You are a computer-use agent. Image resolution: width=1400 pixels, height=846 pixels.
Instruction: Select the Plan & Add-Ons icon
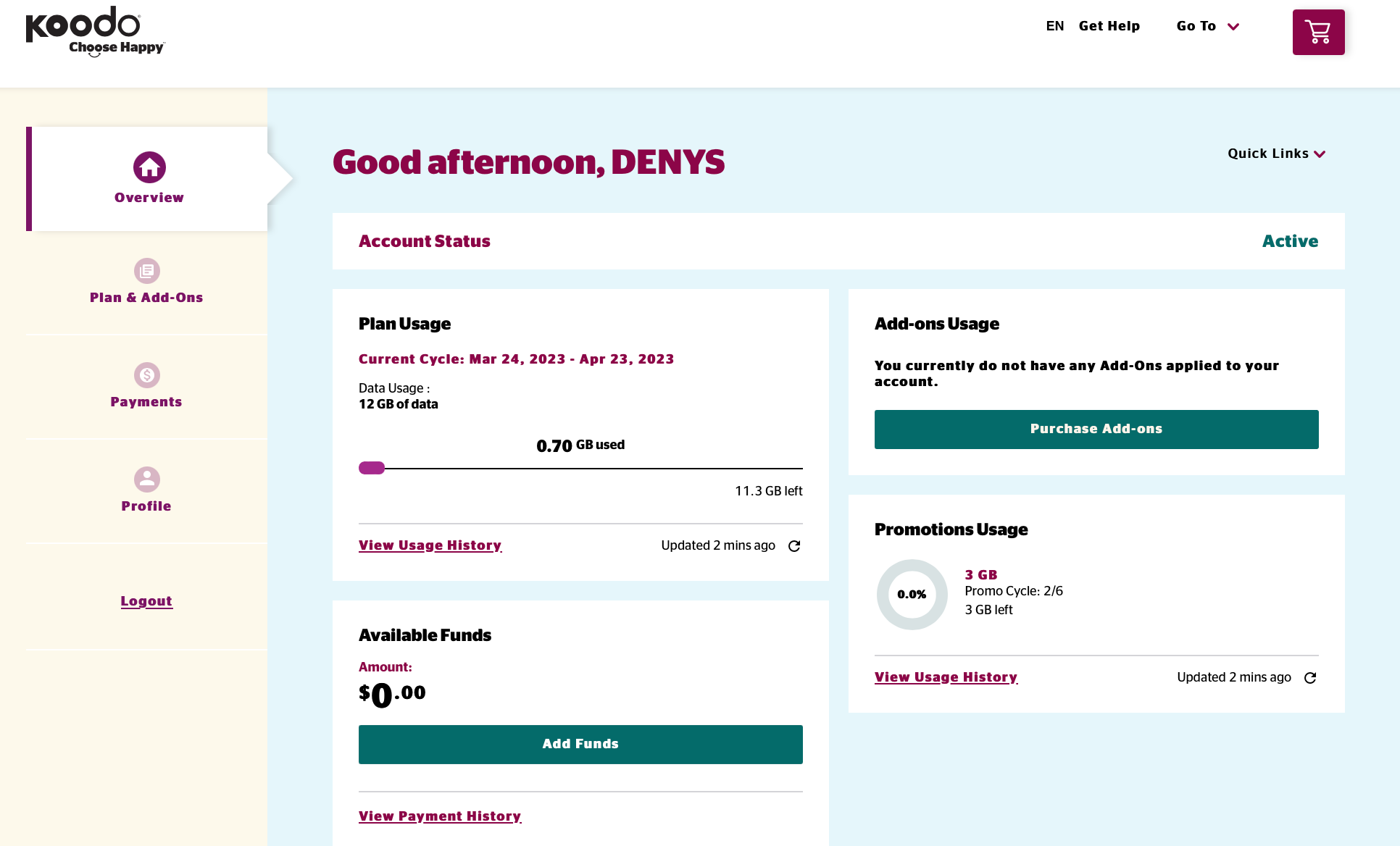tap(147, 270)
